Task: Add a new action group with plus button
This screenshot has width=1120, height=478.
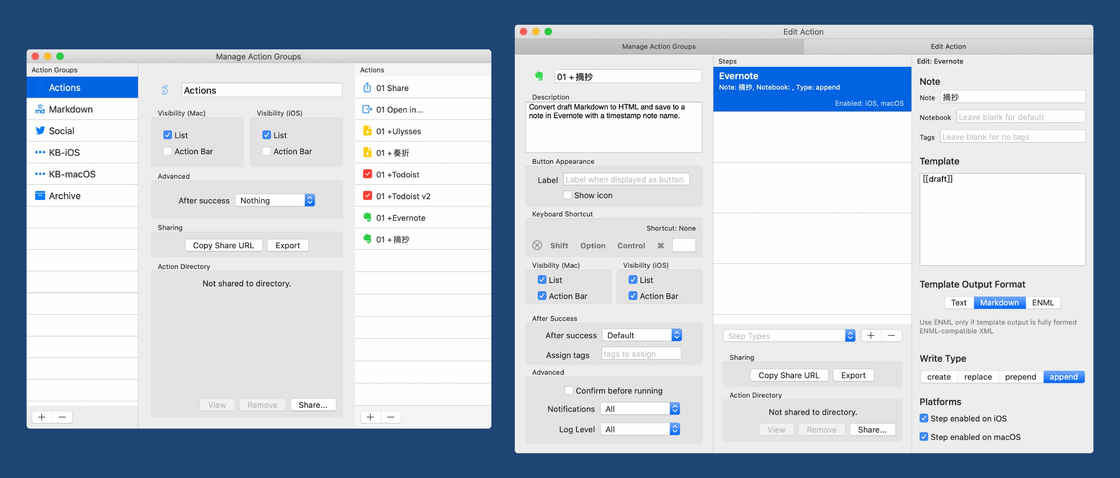Action: tap(41, 417)
